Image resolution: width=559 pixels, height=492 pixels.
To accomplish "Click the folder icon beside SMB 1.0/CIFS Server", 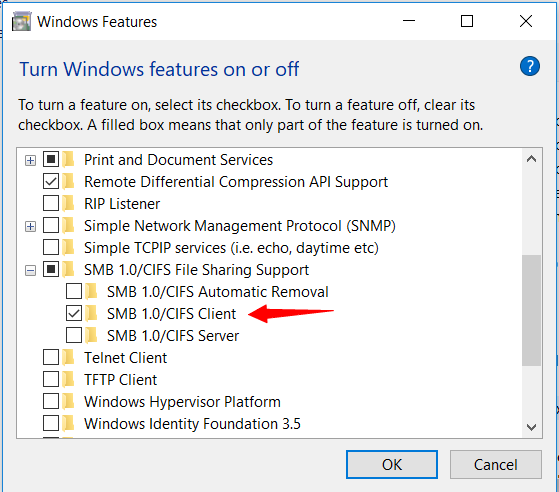I will tap(92, 335).
